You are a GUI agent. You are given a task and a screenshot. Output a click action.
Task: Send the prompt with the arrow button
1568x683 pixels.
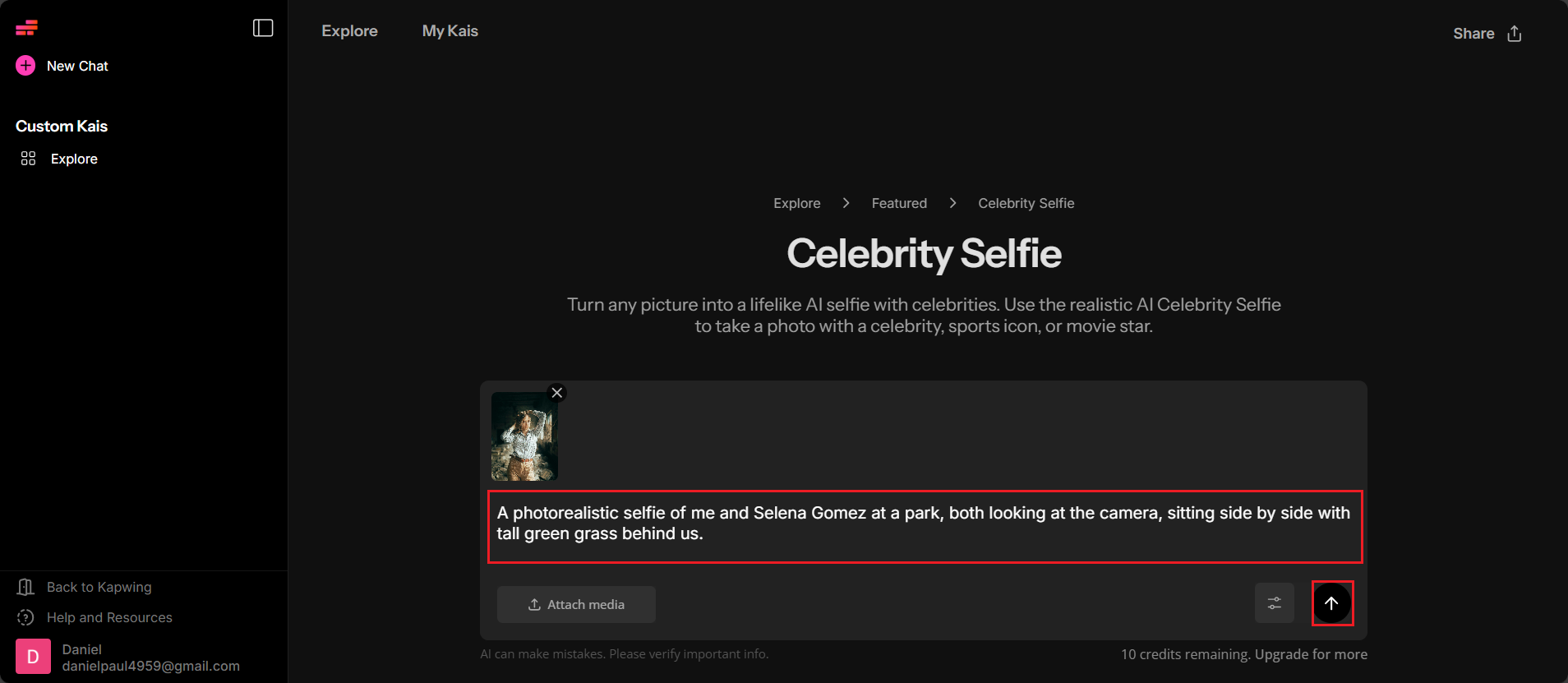[x=1331, y=603]
